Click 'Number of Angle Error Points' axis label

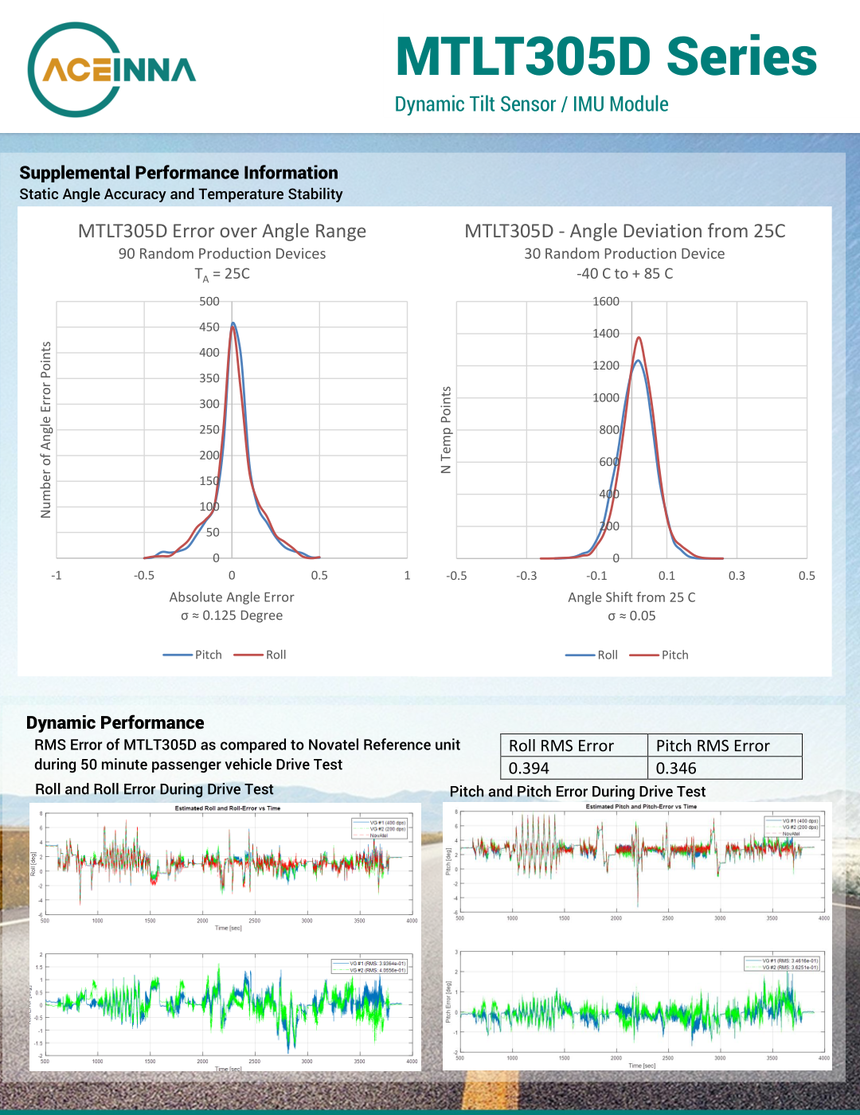point(46,430)
